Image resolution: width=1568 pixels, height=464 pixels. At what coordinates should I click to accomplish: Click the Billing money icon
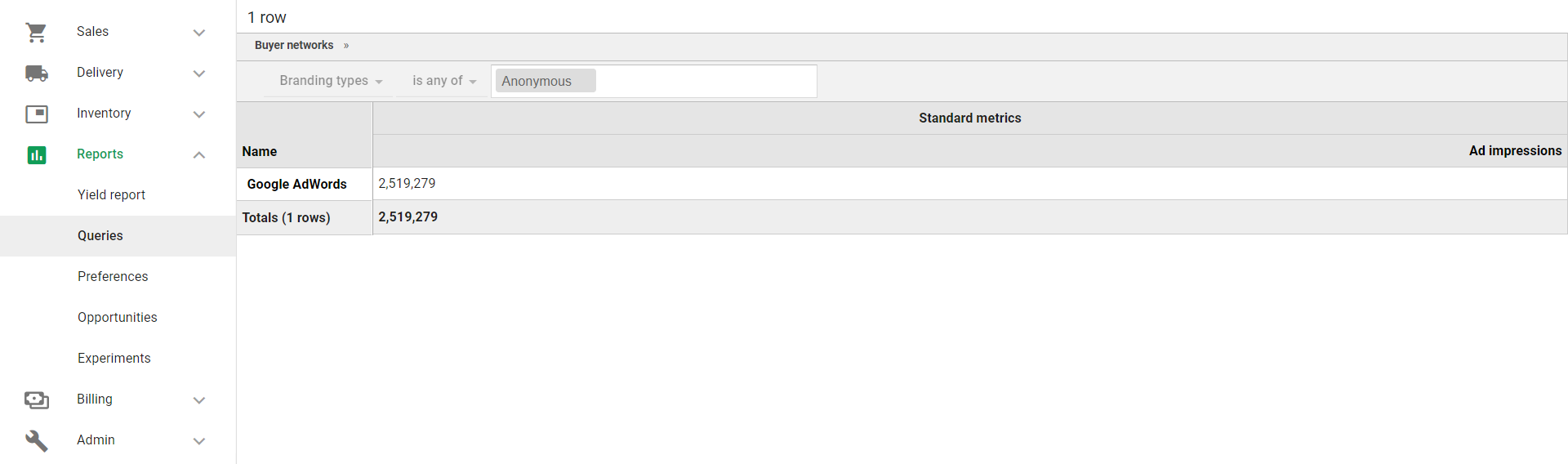[36, 399]
